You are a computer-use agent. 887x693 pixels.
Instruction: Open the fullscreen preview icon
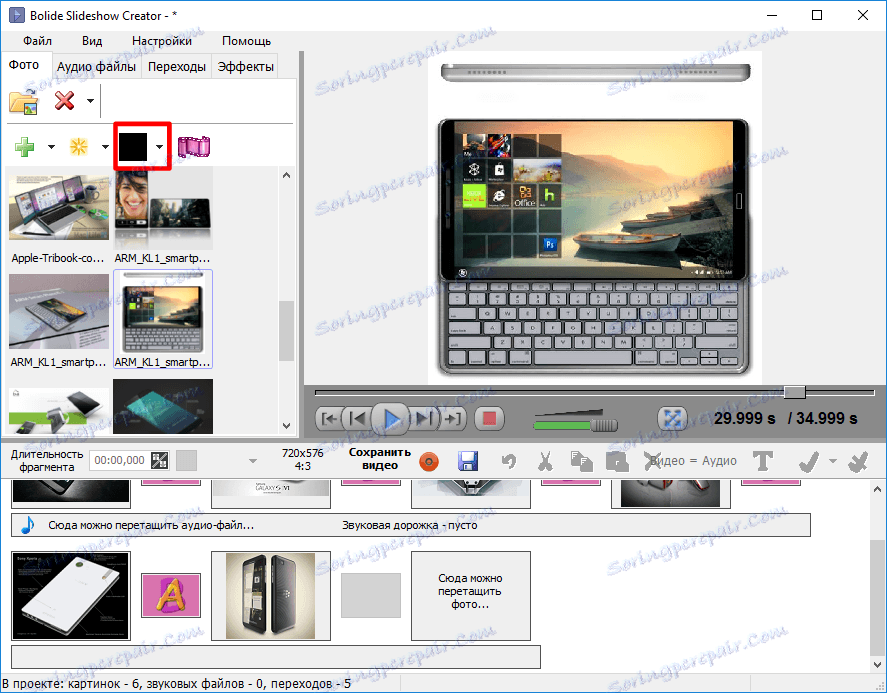pos(672,419)
